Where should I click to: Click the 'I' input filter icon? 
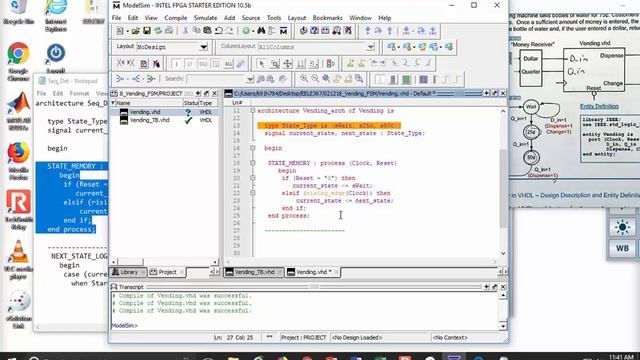point(176,64)
